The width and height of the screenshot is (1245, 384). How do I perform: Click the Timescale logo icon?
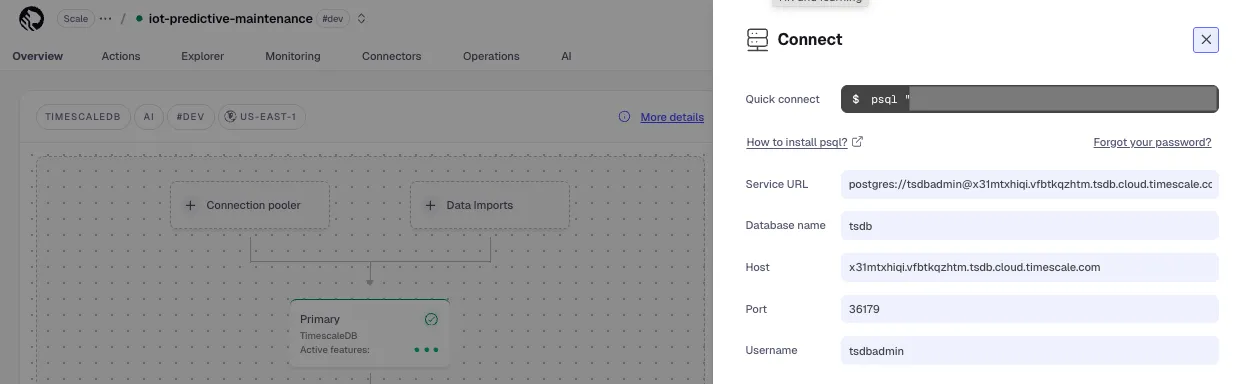click(31, 18)
